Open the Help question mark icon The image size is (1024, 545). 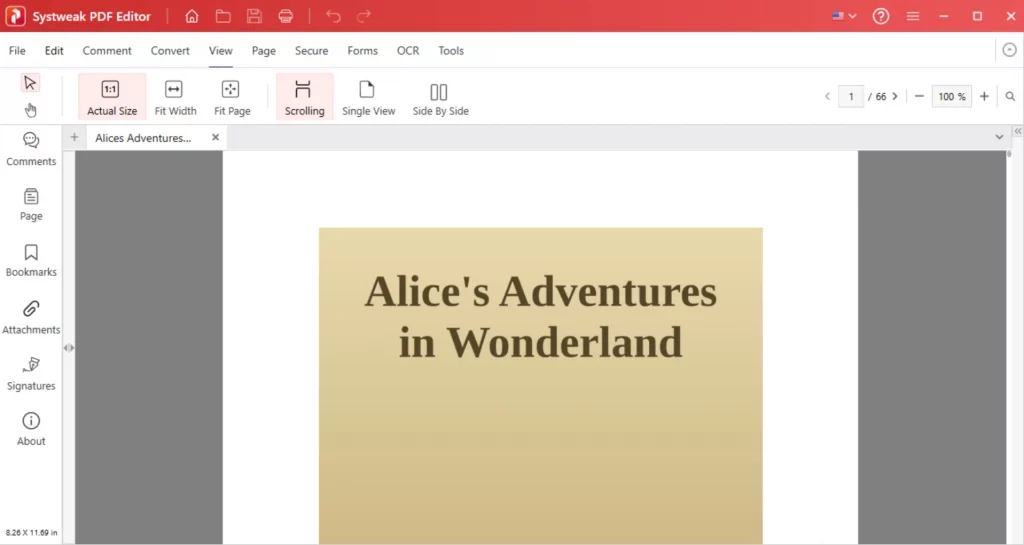coord(881,16)
